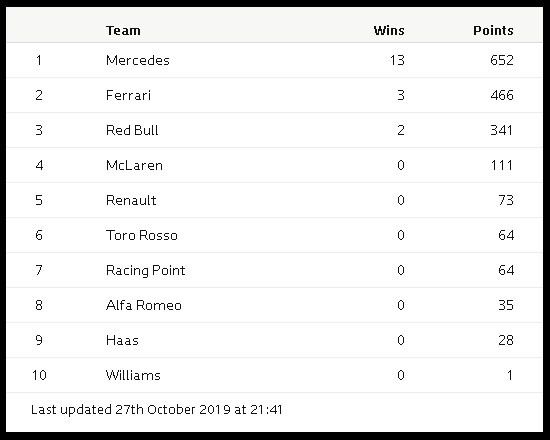
Task: Select the Haas team name
Action: [122, 340]
